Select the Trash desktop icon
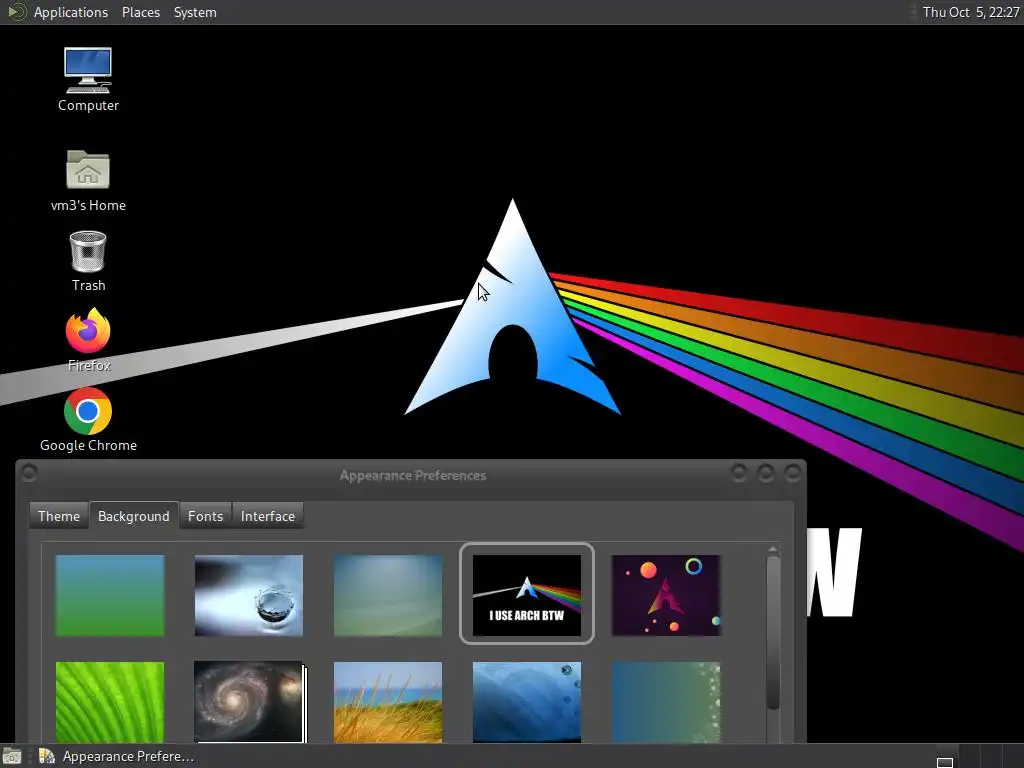This screenshot has height=768, width=1024. click(x=88, y=261)
